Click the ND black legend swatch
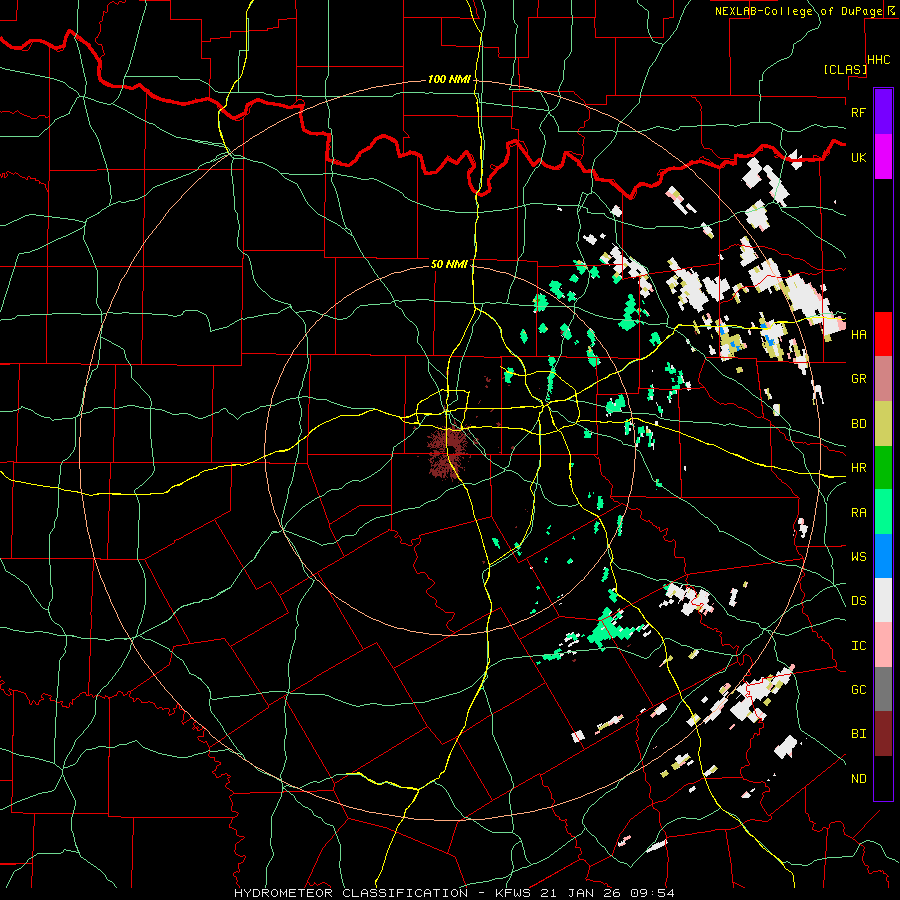 coord(883,778)
